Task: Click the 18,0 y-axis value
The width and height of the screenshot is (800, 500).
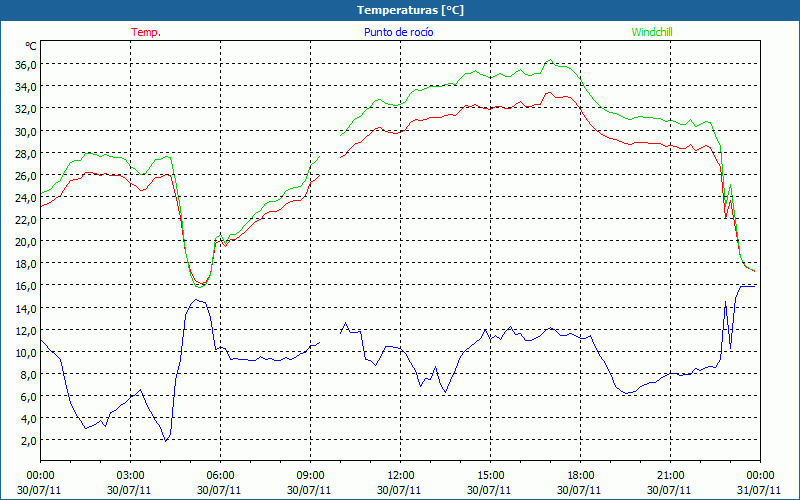Action: [27, 264]
